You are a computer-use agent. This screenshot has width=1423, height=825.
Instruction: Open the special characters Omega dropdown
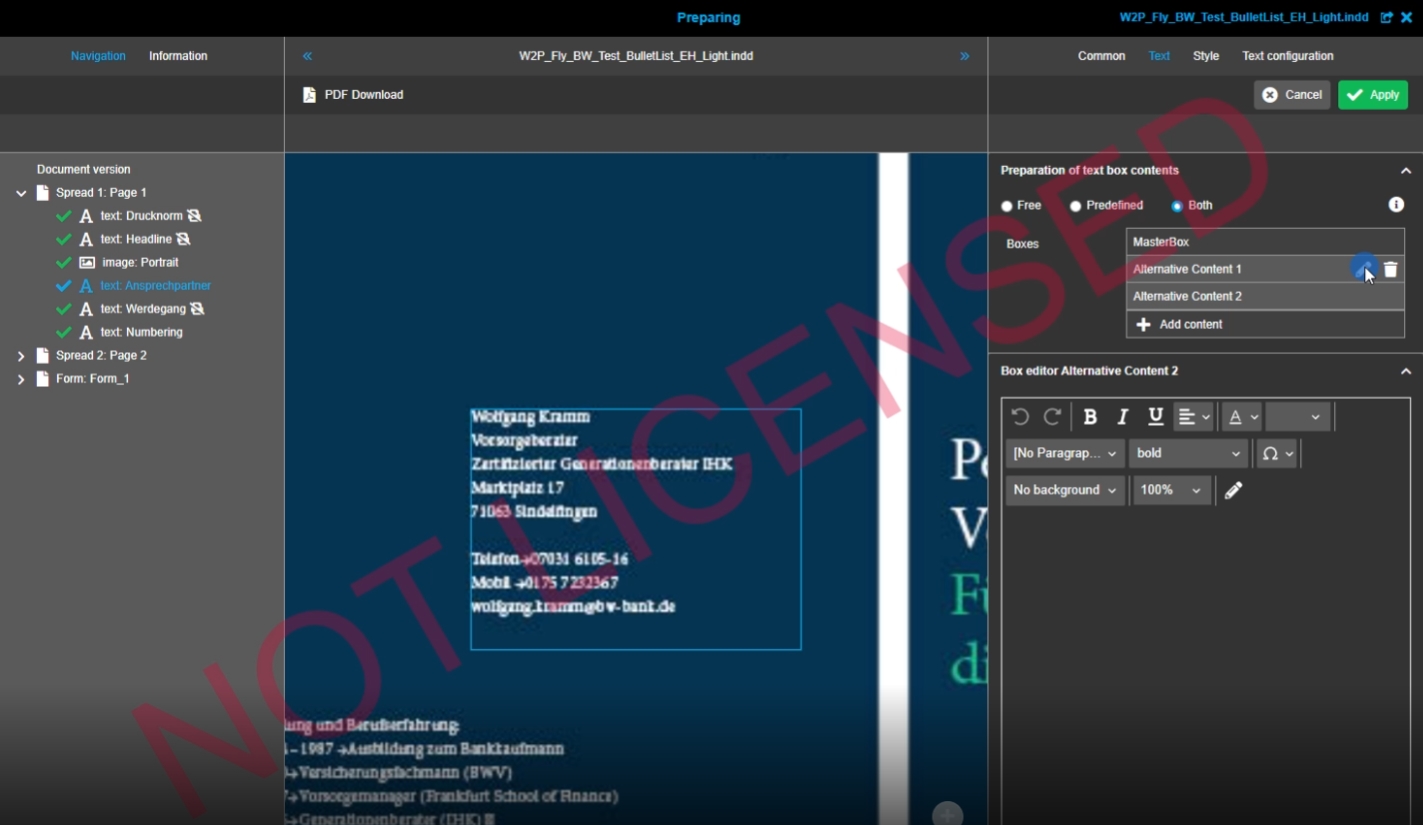coord(1277,453)
